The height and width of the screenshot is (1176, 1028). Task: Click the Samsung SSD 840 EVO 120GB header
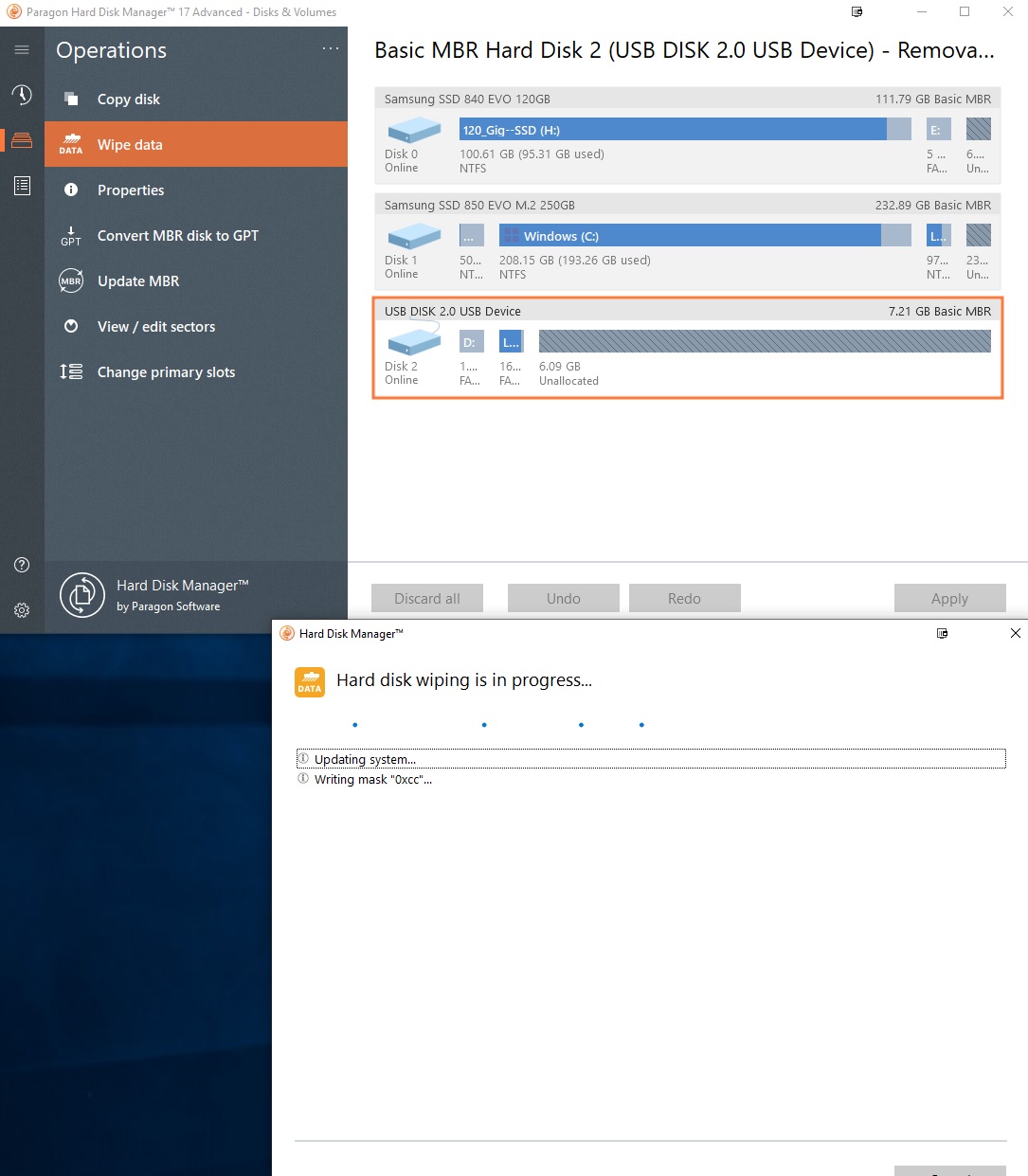[467, 99]
